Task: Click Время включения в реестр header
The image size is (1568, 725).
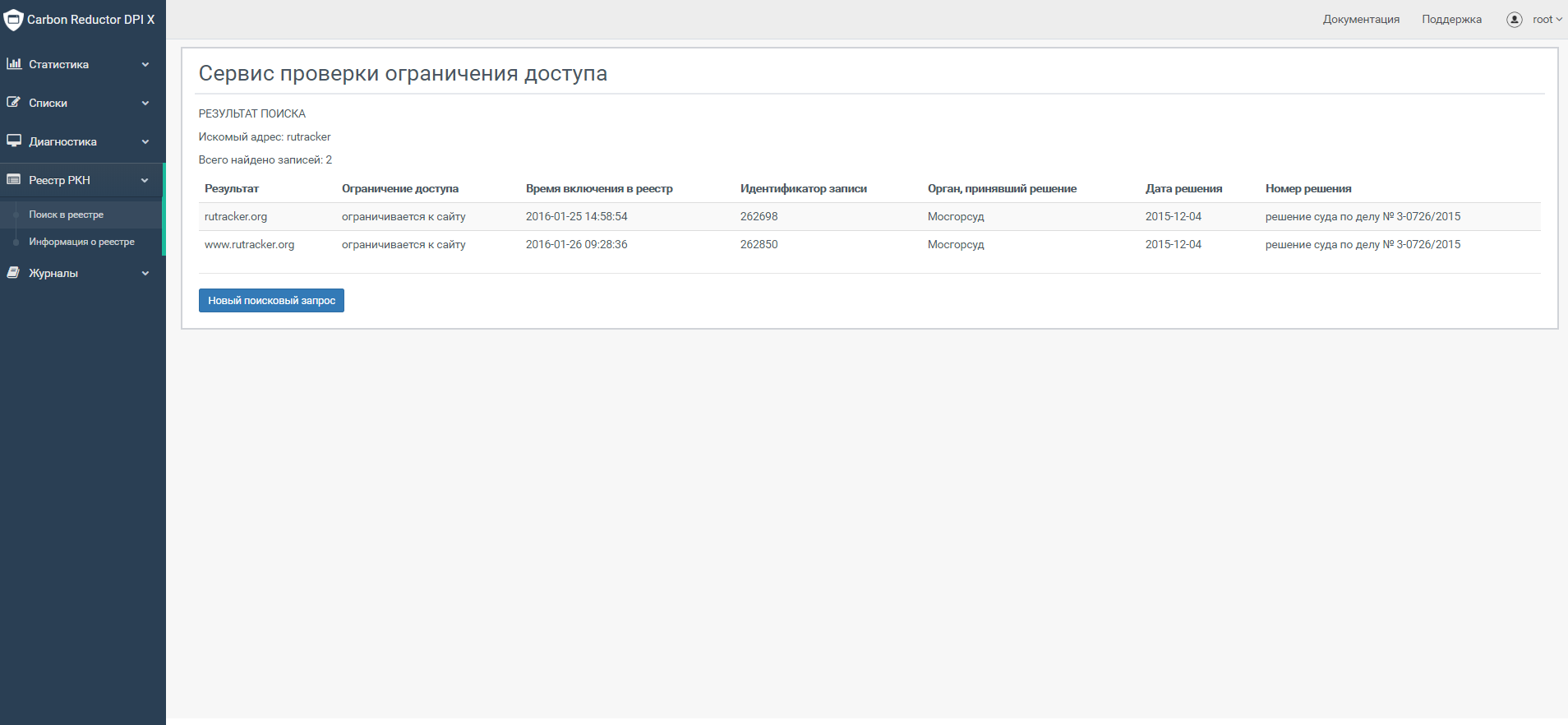Action: [x=599, y=188]
